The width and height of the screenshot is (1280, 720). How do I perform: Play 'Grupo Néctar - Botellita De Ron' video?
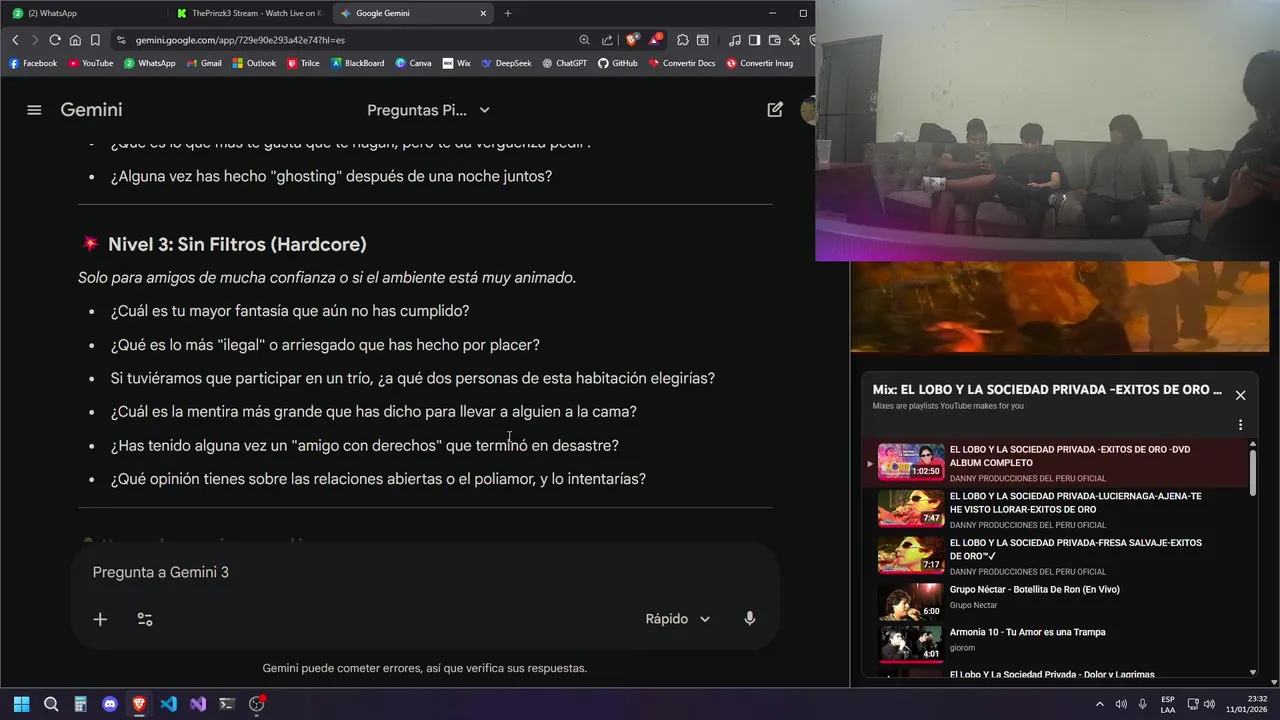pyautogui.click(x=1054, y=601)
